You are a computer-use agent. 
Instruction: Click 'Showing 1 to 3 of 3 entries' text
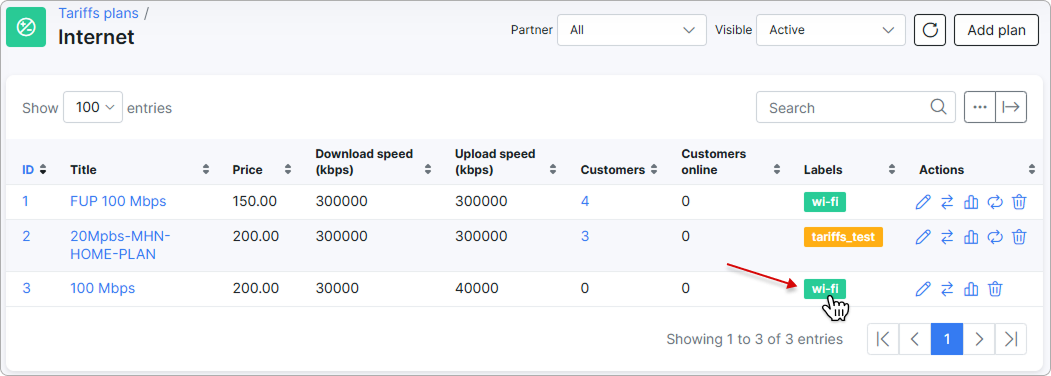pyautogui.click(x=755, y=339)
